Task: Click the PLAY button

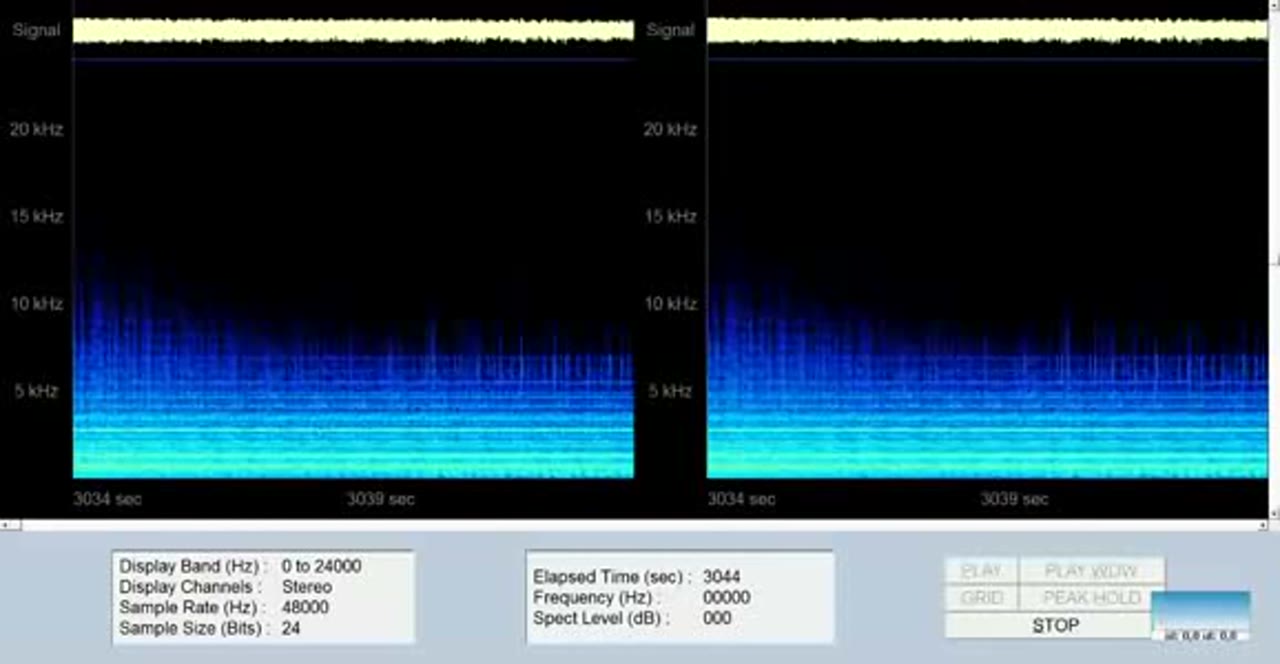Action: tap(981, 571)
